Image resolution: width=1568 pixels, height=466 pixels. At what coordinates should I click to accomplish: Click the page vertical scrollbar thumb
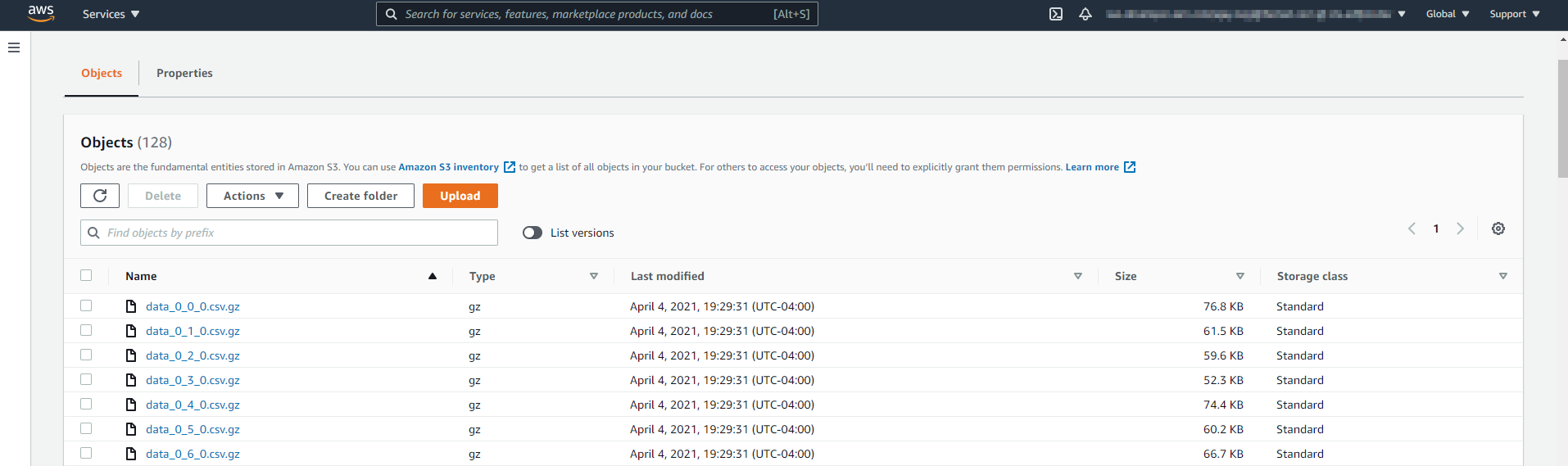1562,118
